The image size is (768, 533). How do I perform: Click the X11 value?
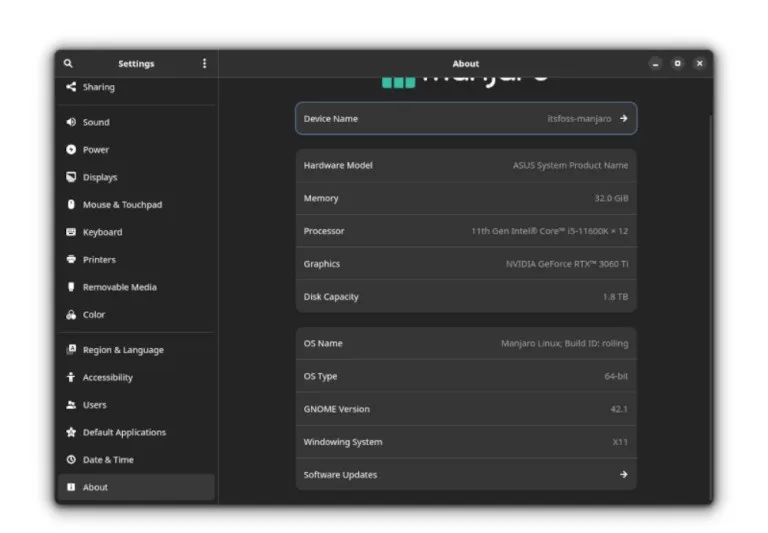620,442
